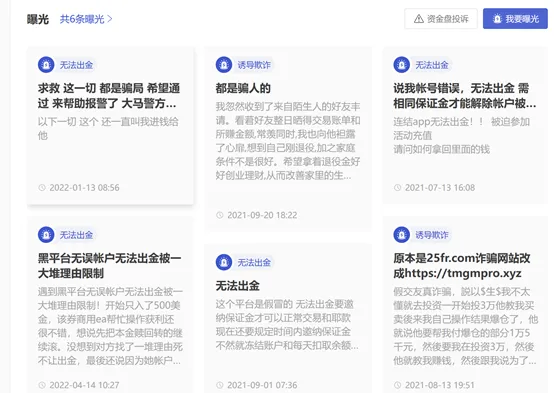Image resolution: width=554 pixels, height=393 pixels.
Task: Select 无法出金 tag on 说我帐号错误 card
Action: coord(431,65)
